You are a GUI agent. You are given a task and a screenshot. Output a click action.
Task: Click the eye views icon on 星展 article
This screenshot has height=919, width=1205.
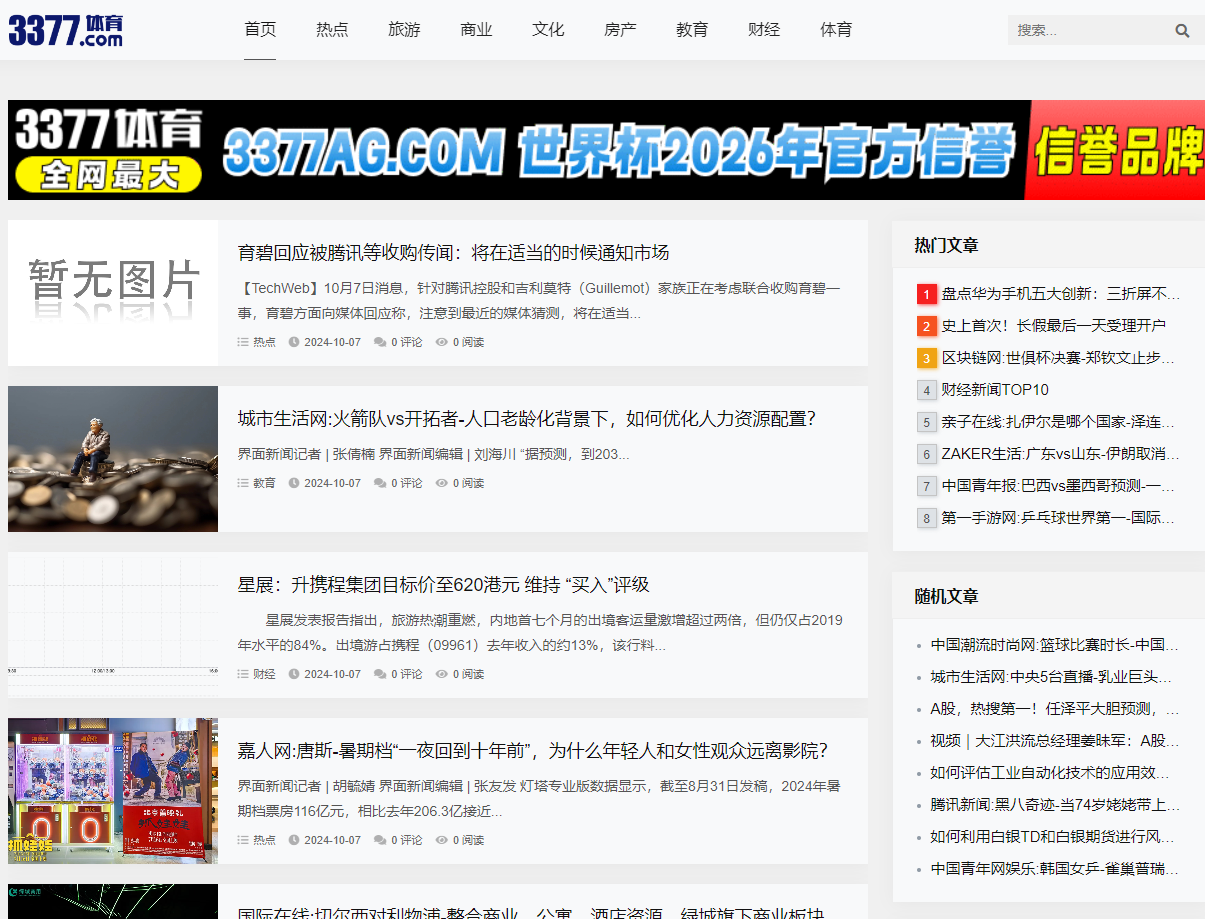pyautogui.click(x=442, y=674)
